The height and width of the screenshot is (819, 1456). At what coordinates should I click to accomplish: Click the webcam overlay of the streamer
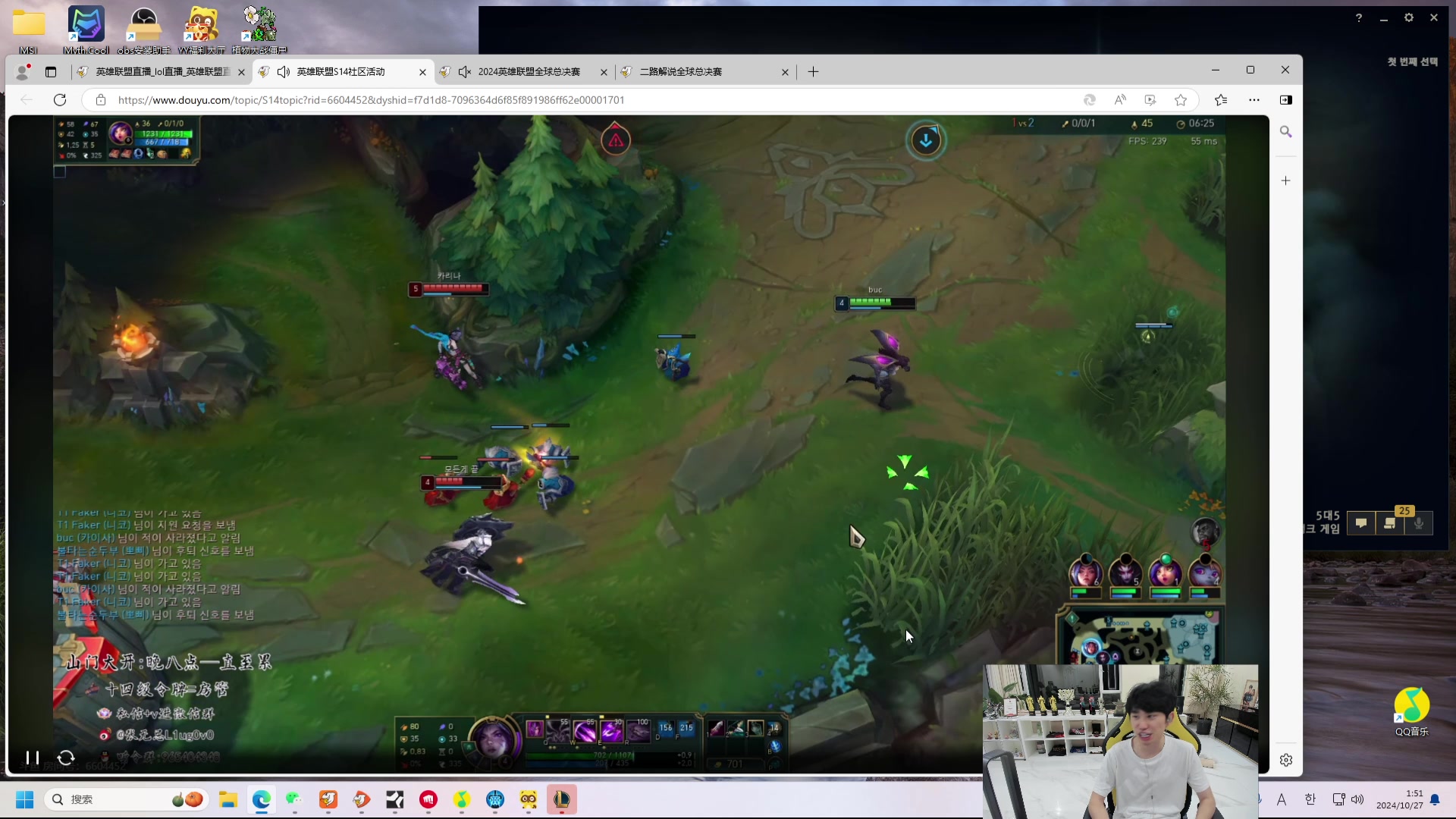point(1121,742)
